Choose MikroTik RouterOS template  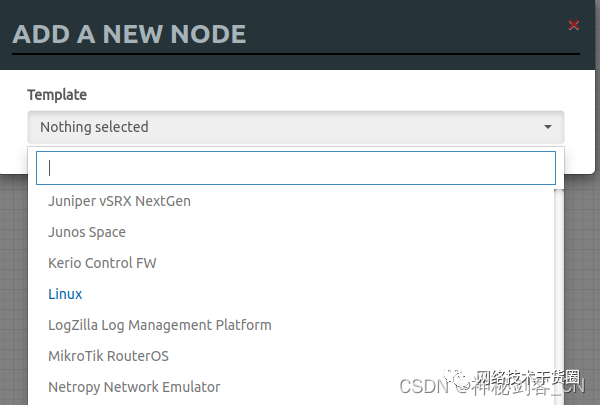tap(109, 356)
